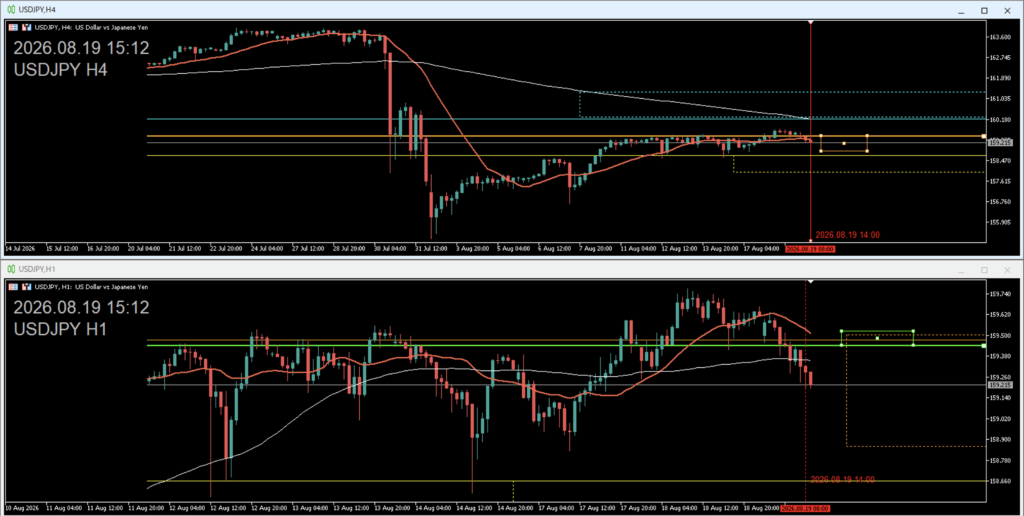Click price level 159.740 on H1 axis
This screenshot has height=516, width=1024.
tap(1001, 294)
